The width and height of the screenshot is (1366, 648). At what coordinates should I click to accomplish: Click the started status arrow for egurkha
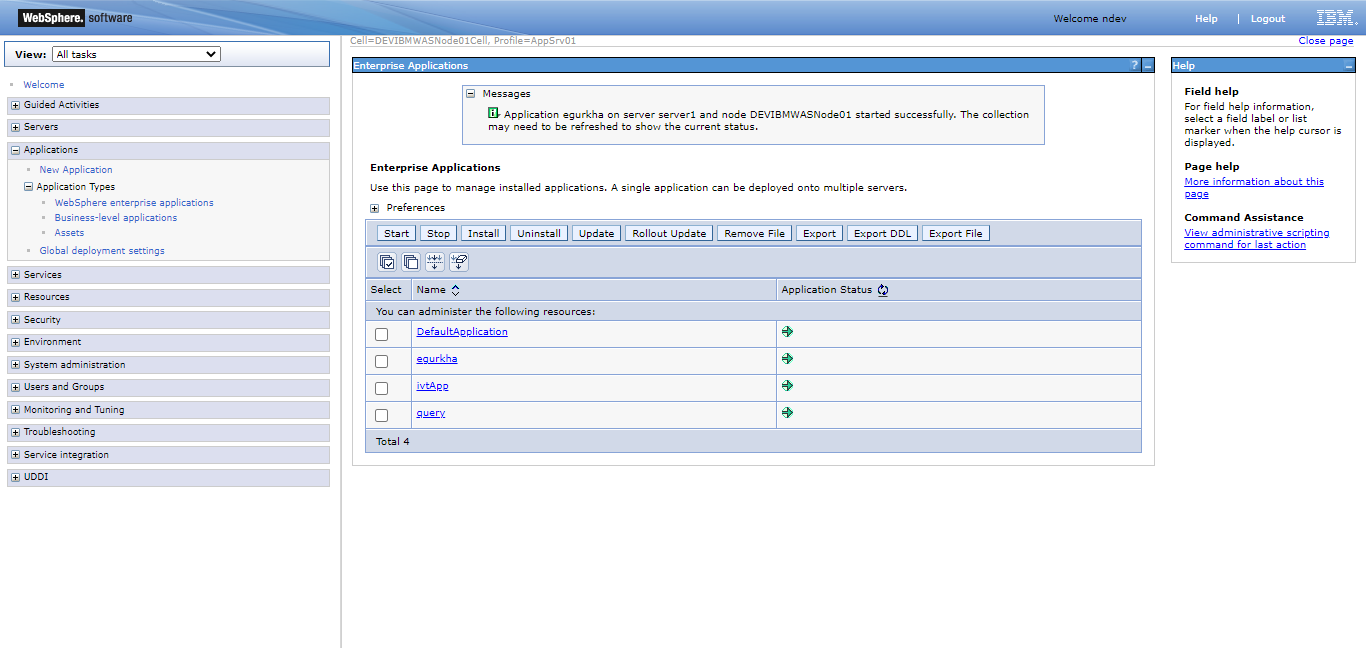[x=787, y=358]
